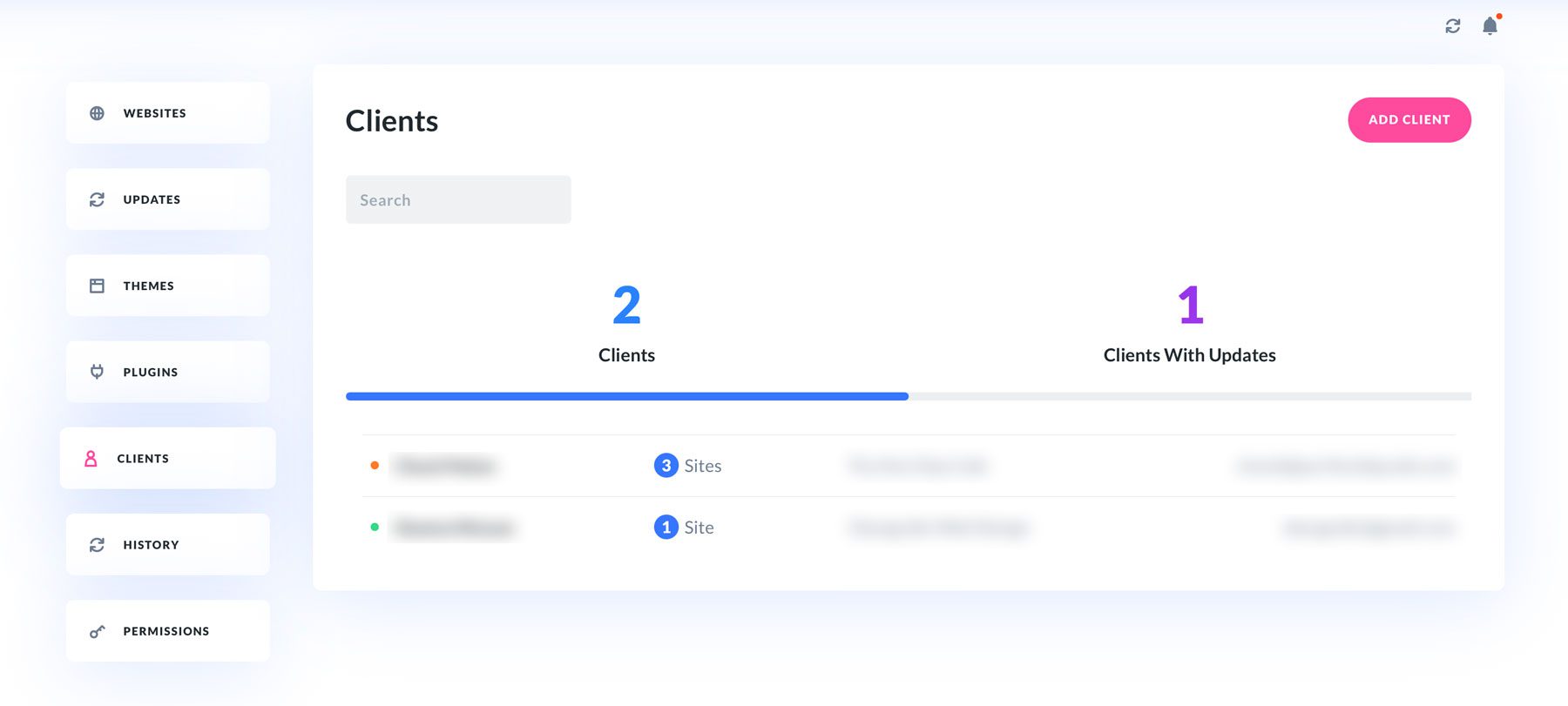Switch to Clients With Updates tab
The width and height of the screenshot is (1568, 706).
[x=1190, y=324]
